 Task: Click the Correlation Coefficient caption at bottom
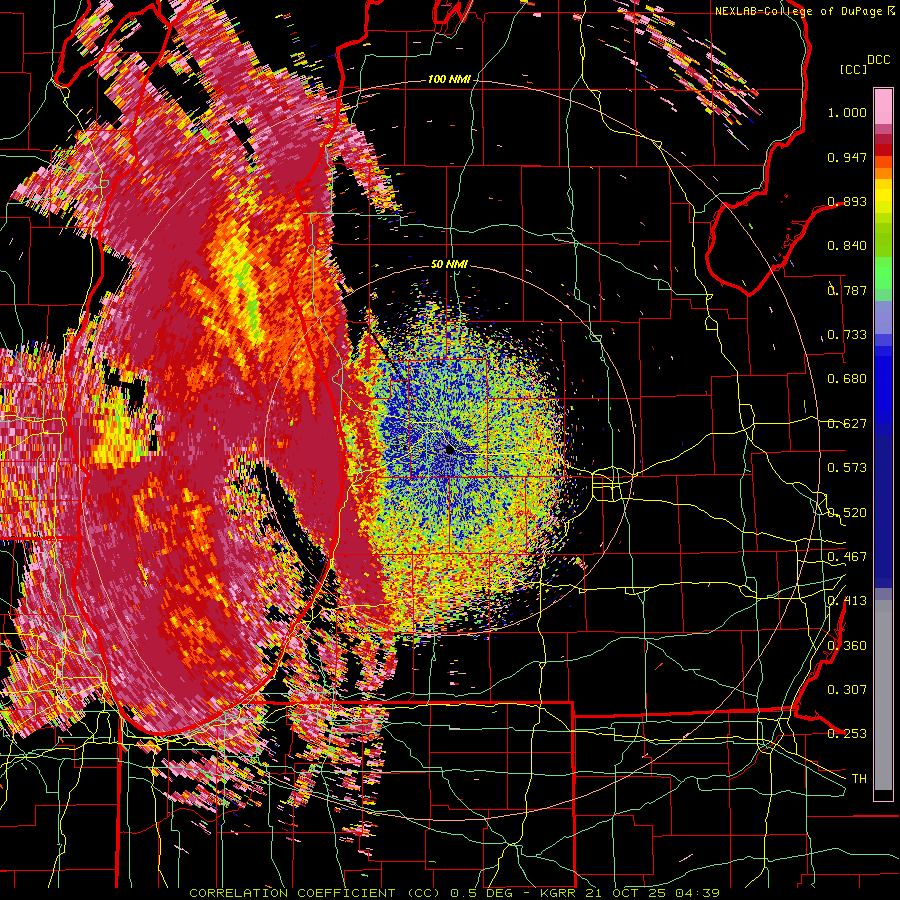point(454,893)
